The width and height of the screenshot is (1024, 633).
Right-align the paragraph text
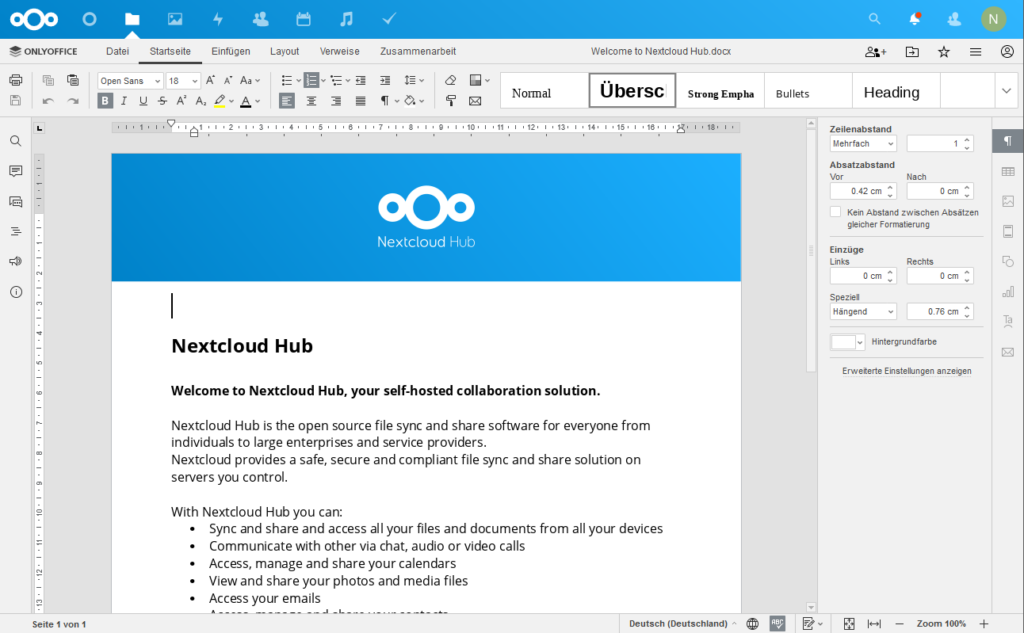click(336, 101)
